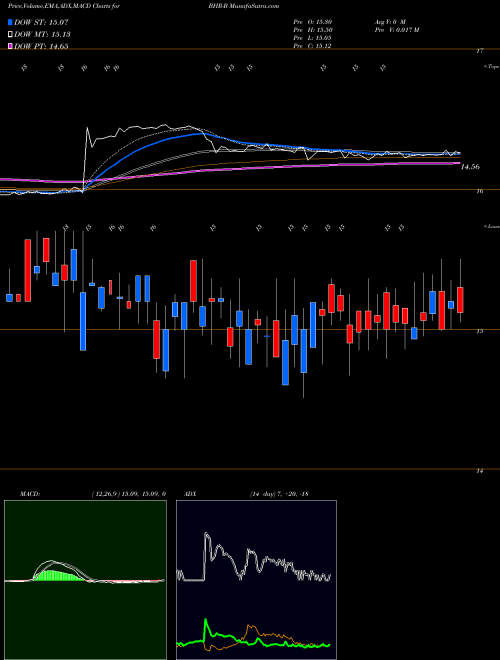Click the blue DOW ST legend swatch
The width and height of the screenshot is (500, 660).
[x=11, y=22]
